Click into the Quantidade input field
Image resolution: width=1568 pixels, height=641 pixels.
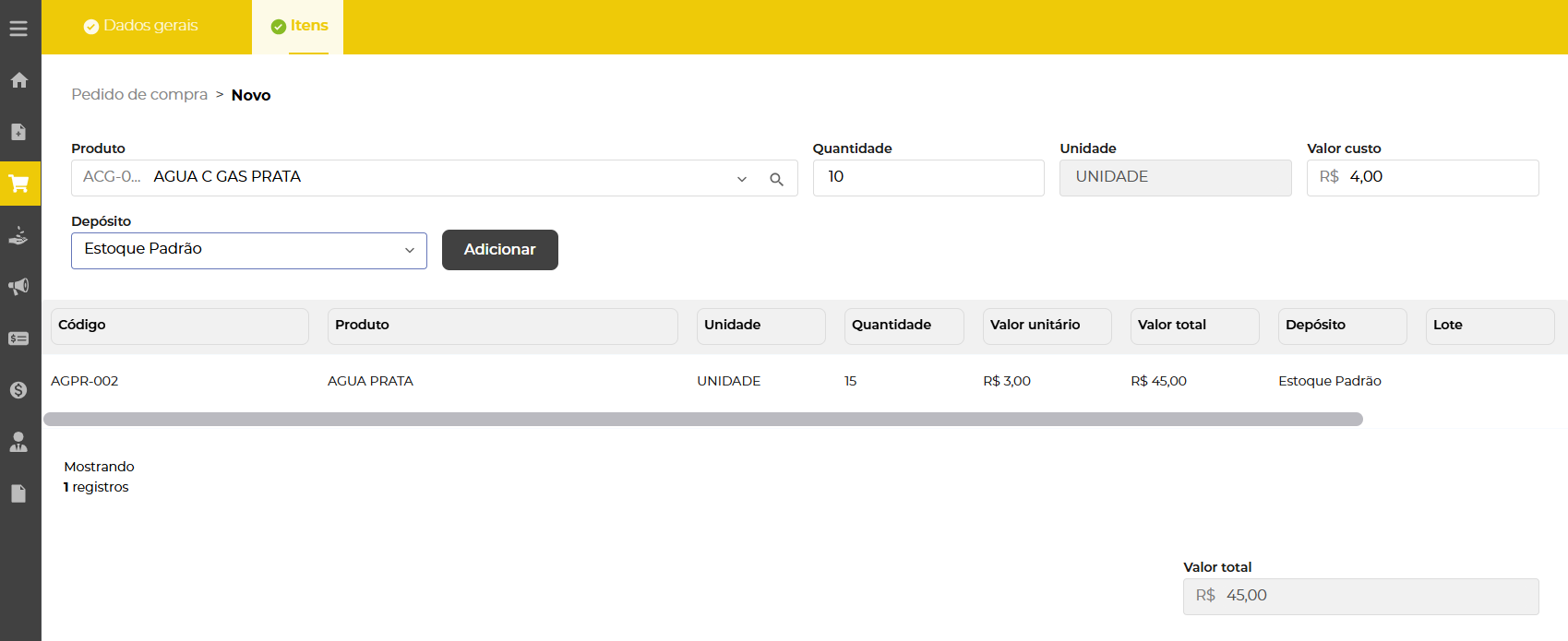coord(928,178)
